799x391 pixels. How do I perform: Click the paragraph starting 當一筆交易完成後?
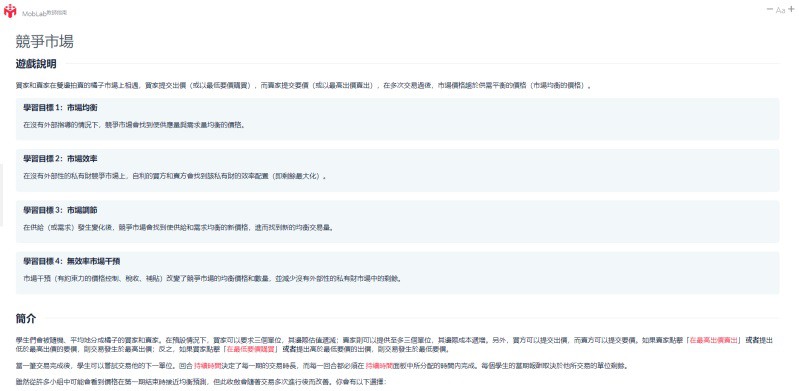pyautogui.click(x=322, y=366)
